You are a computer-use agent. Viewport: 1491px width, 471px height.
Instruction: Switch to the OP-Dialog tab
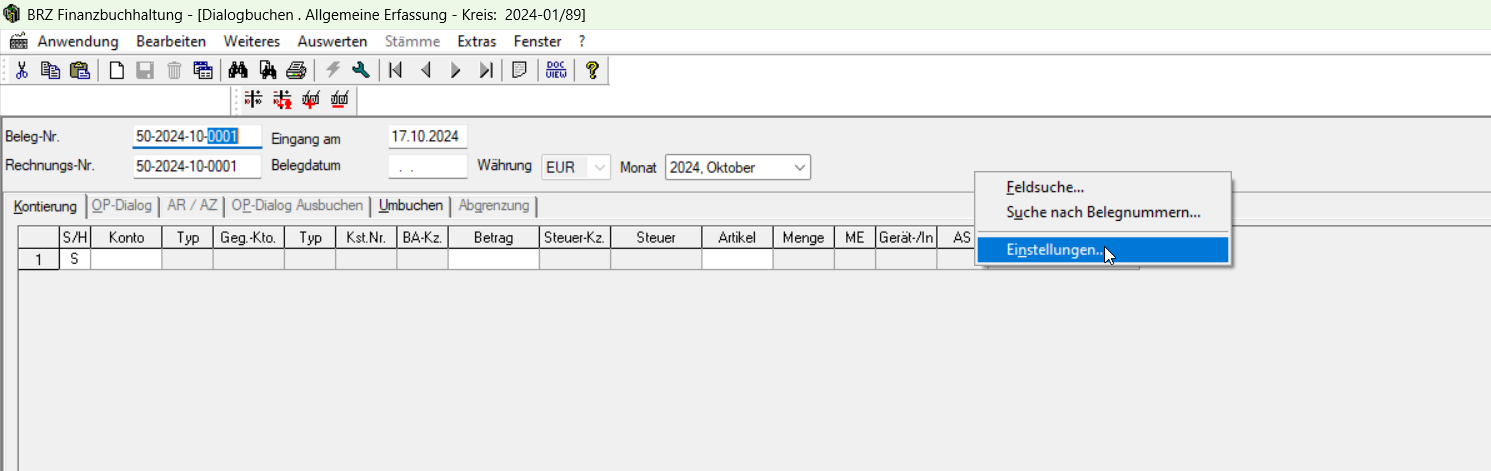122,205
